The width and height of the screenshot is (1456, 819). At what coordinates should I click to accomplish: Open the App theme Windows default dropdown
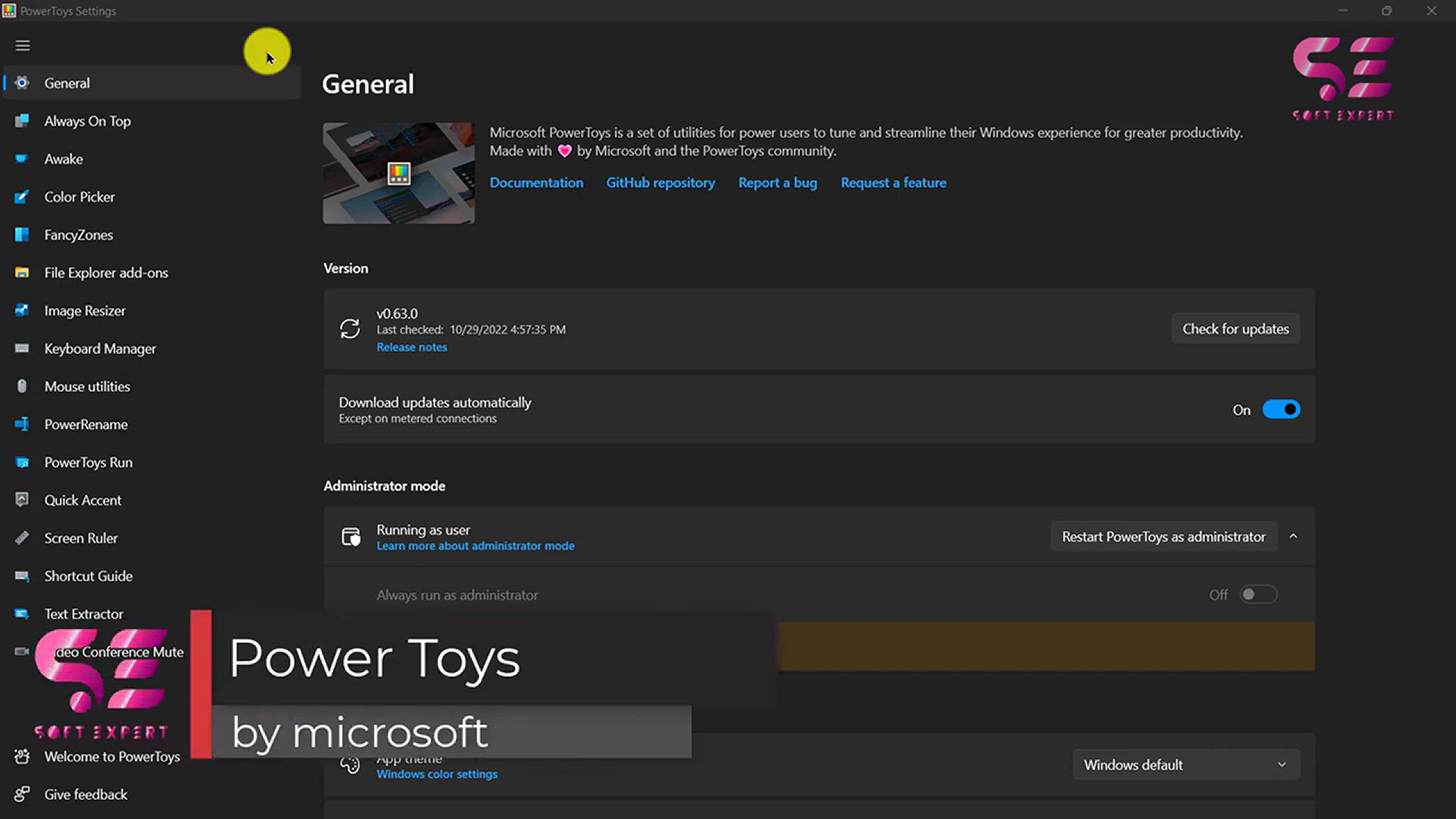coord(1186,764)
